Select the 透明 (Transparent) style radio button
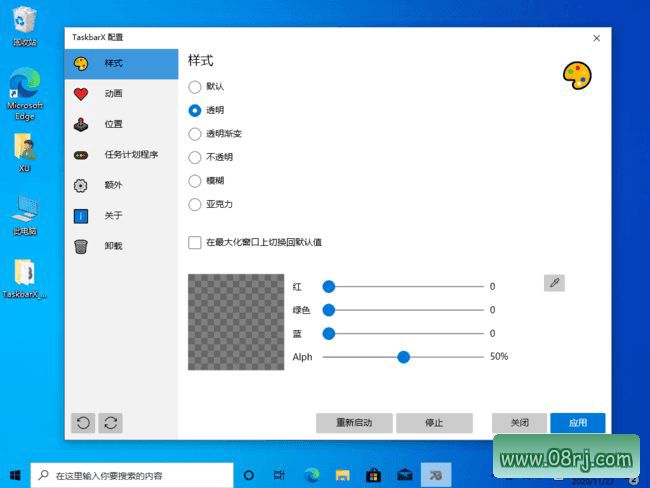Image resolution: width=650 pixels, height=488 pixels. tap(195, 110)
